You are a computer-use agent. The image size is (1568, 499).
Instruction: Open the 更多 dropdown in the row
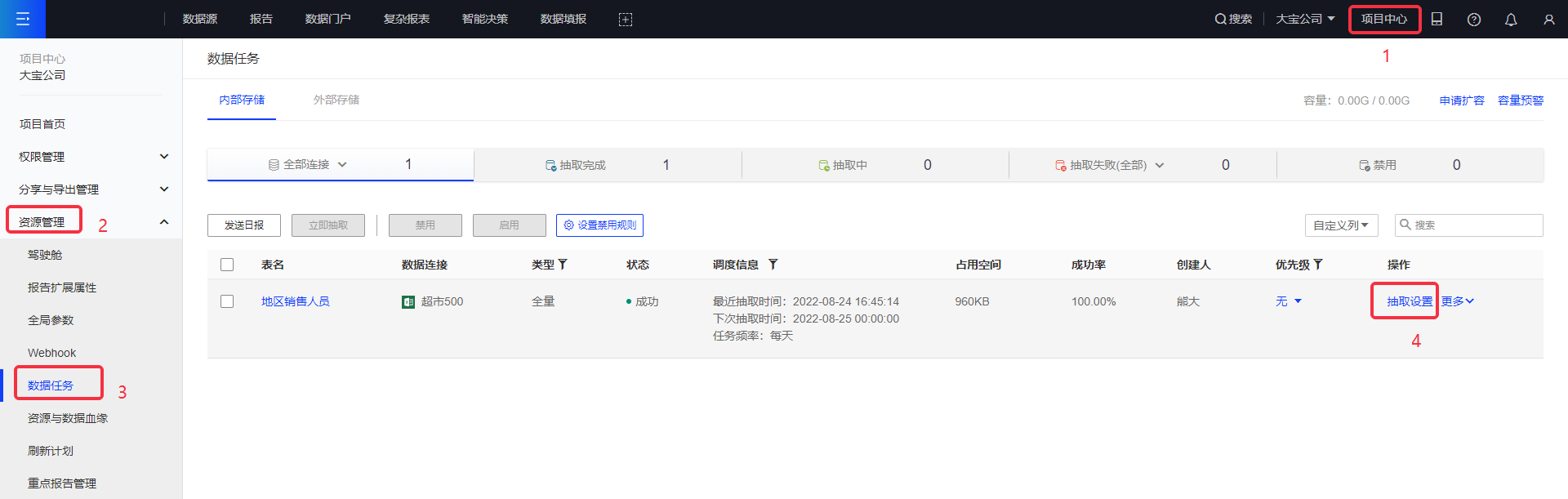click(1458, 301)
